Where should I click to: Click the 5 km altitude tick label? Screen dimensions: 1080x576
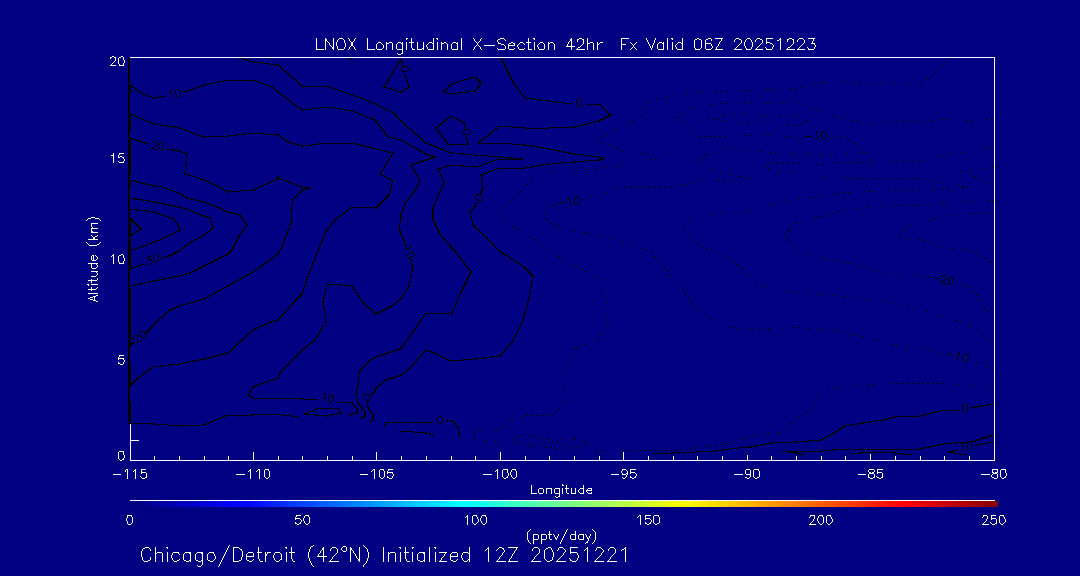(x=119, y=360)
